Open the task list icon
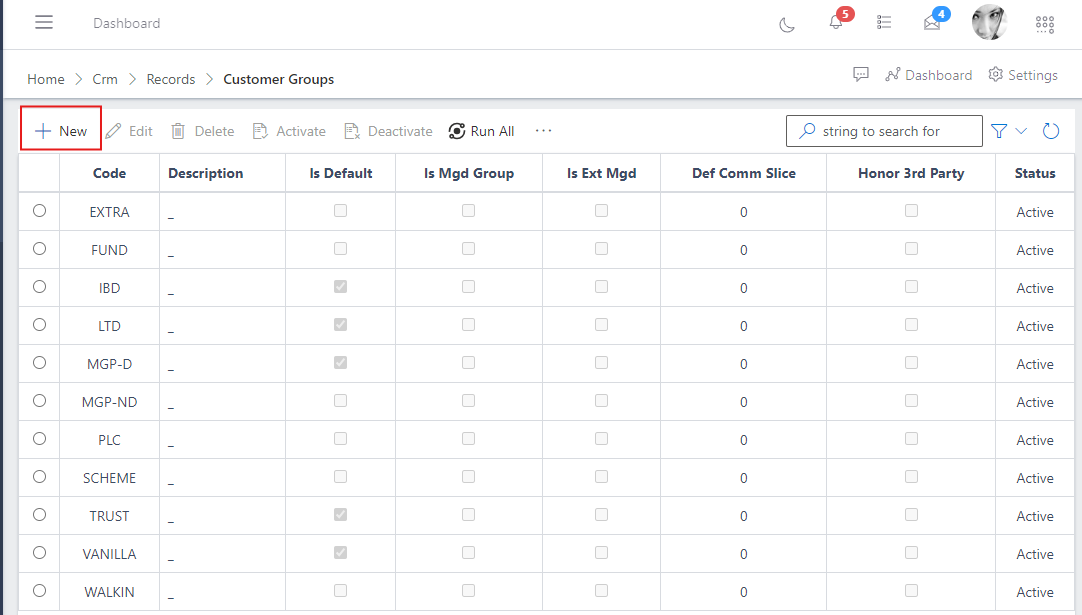 (884, 23)
